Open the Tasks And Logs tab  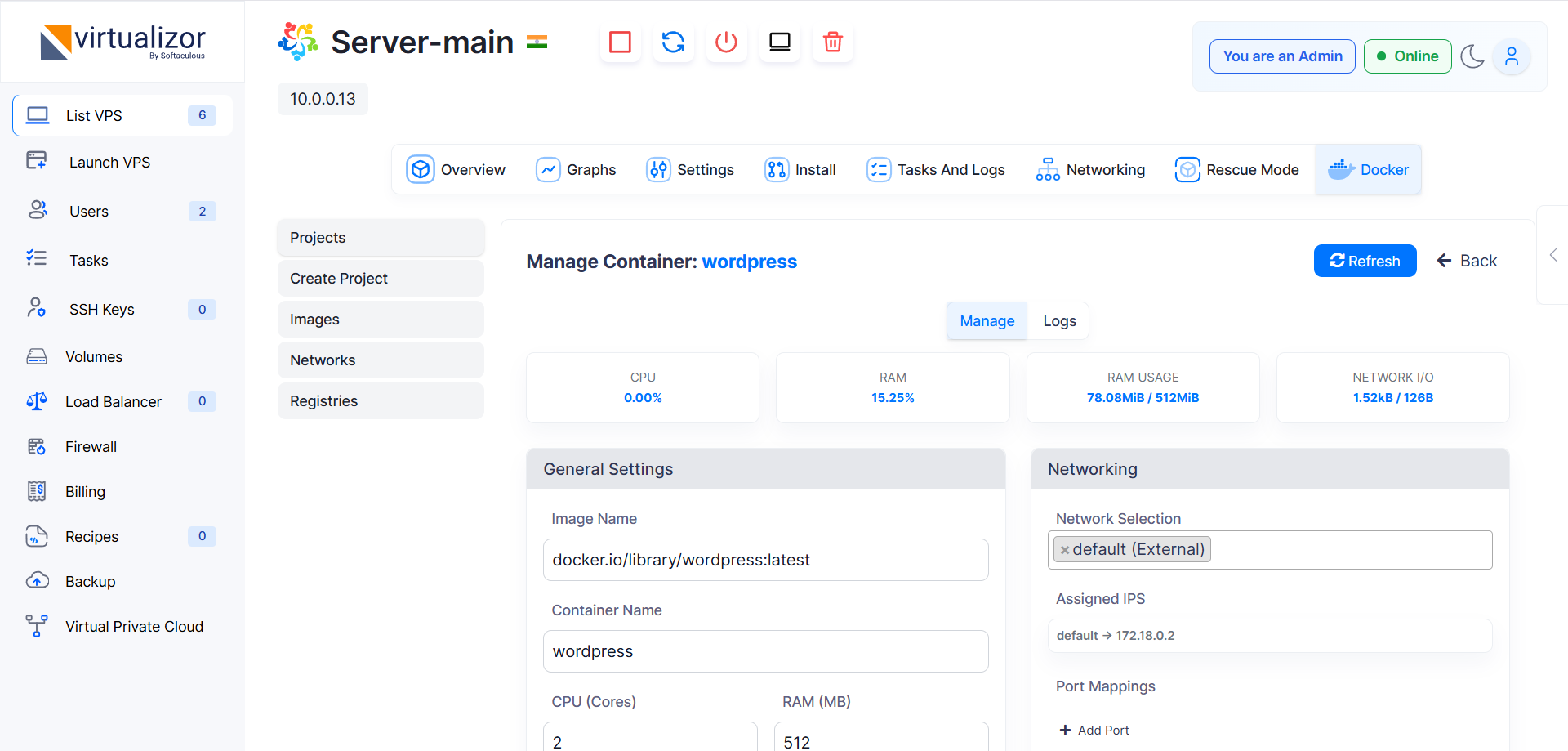click(x=935, y=169)
